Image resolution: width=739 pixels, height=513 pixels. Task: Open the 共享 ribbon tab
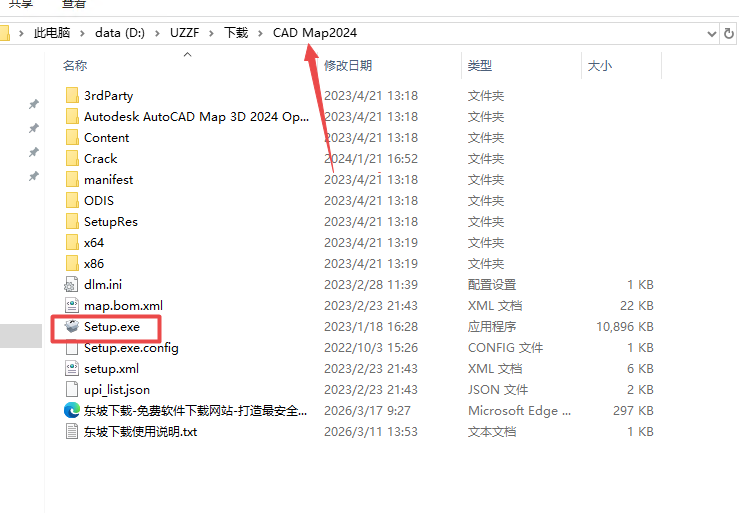pos(19,4)
